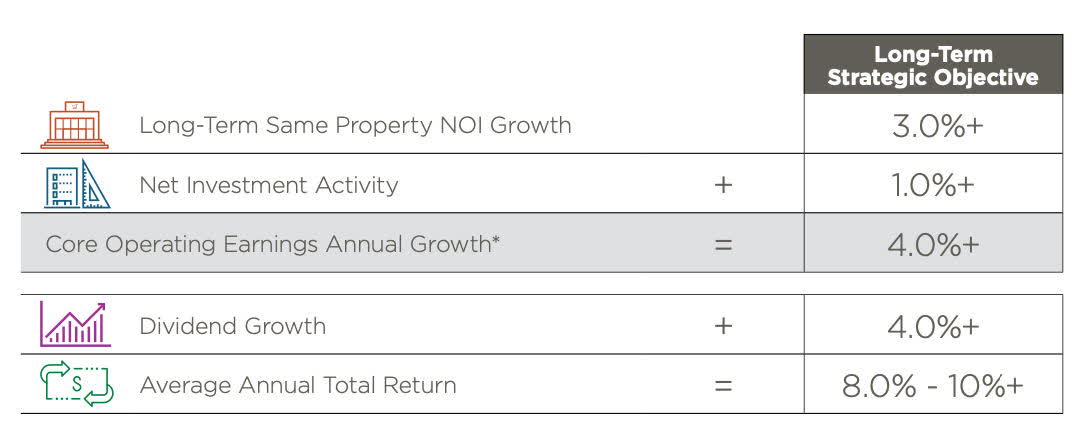Select the 8.0% - 10%+ value cell

click(x=933, y=384)
